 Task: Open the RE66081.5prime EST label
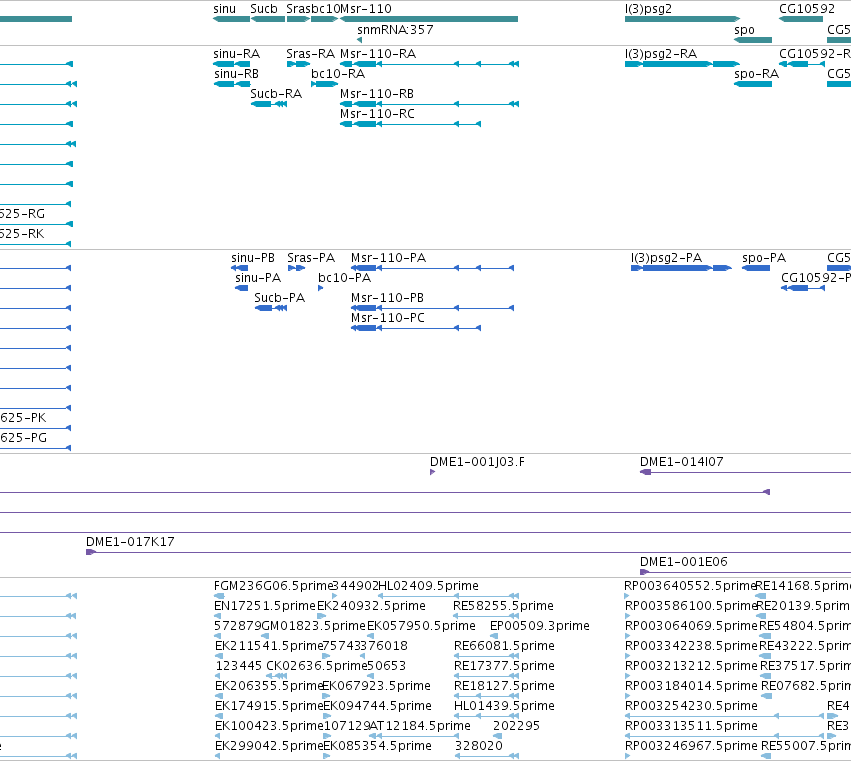[504, 646]
